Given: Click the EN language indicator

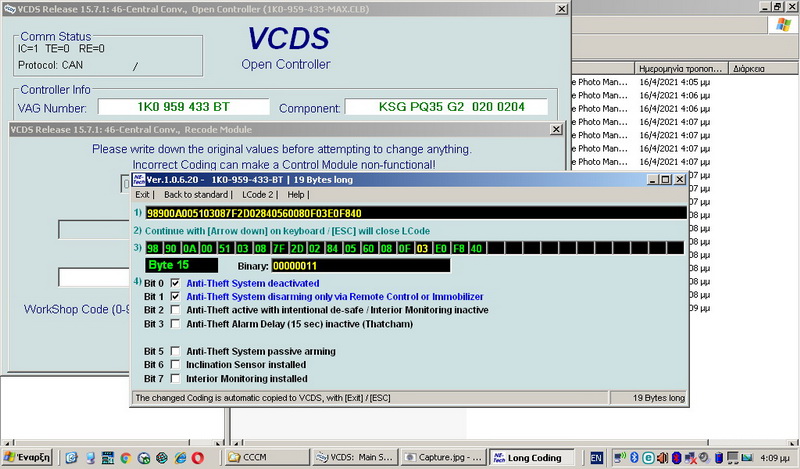Looking at the screenshot, I should (596, 458).
